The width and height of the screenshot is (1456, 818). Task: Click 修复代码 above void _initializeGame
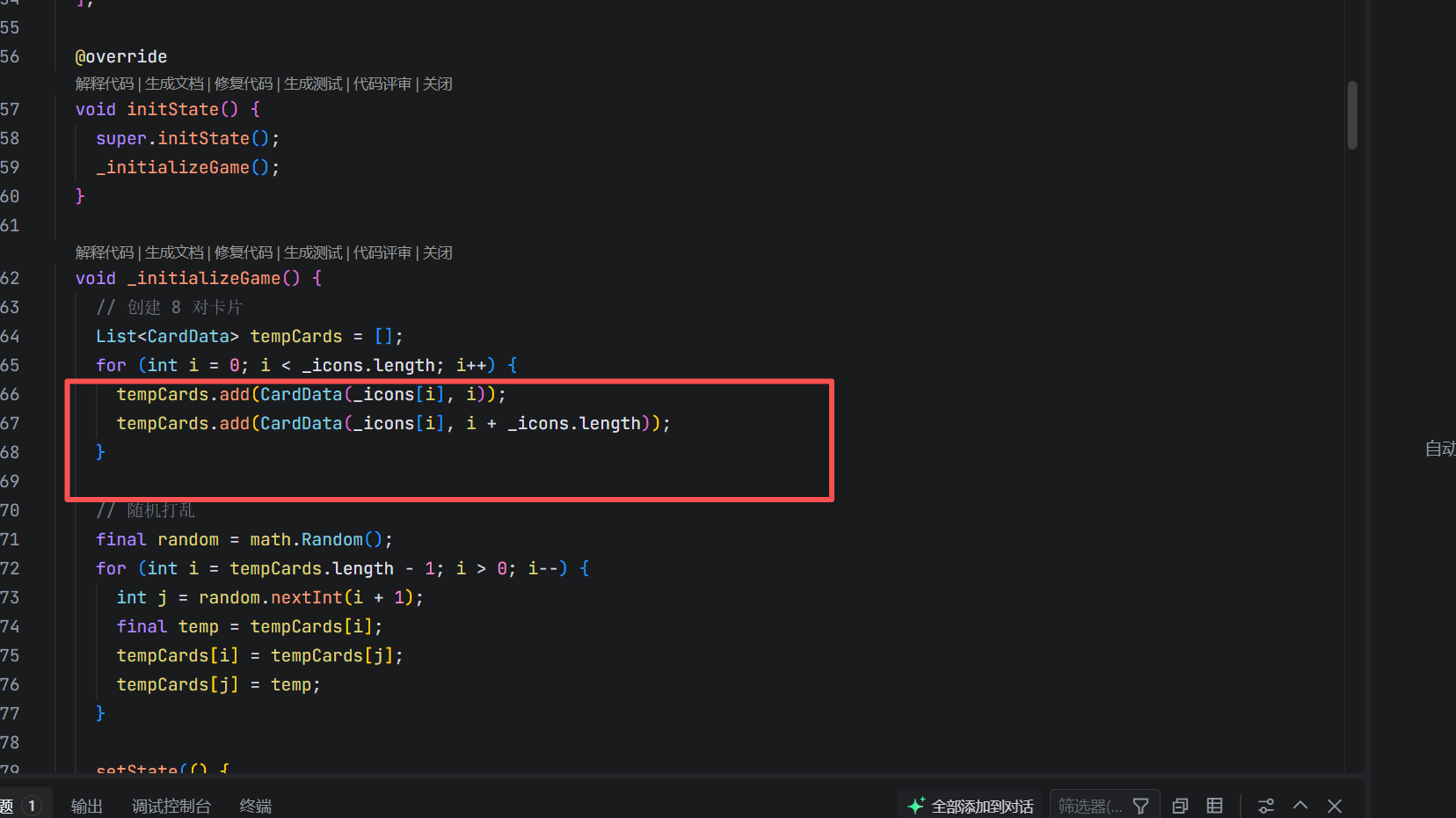(x=244, y=252)
